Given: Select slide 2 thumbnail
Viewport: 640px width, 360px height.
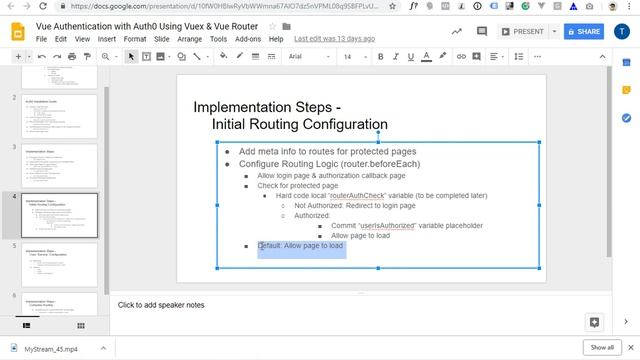Looking at the screenshot, I should coord(60,116).
